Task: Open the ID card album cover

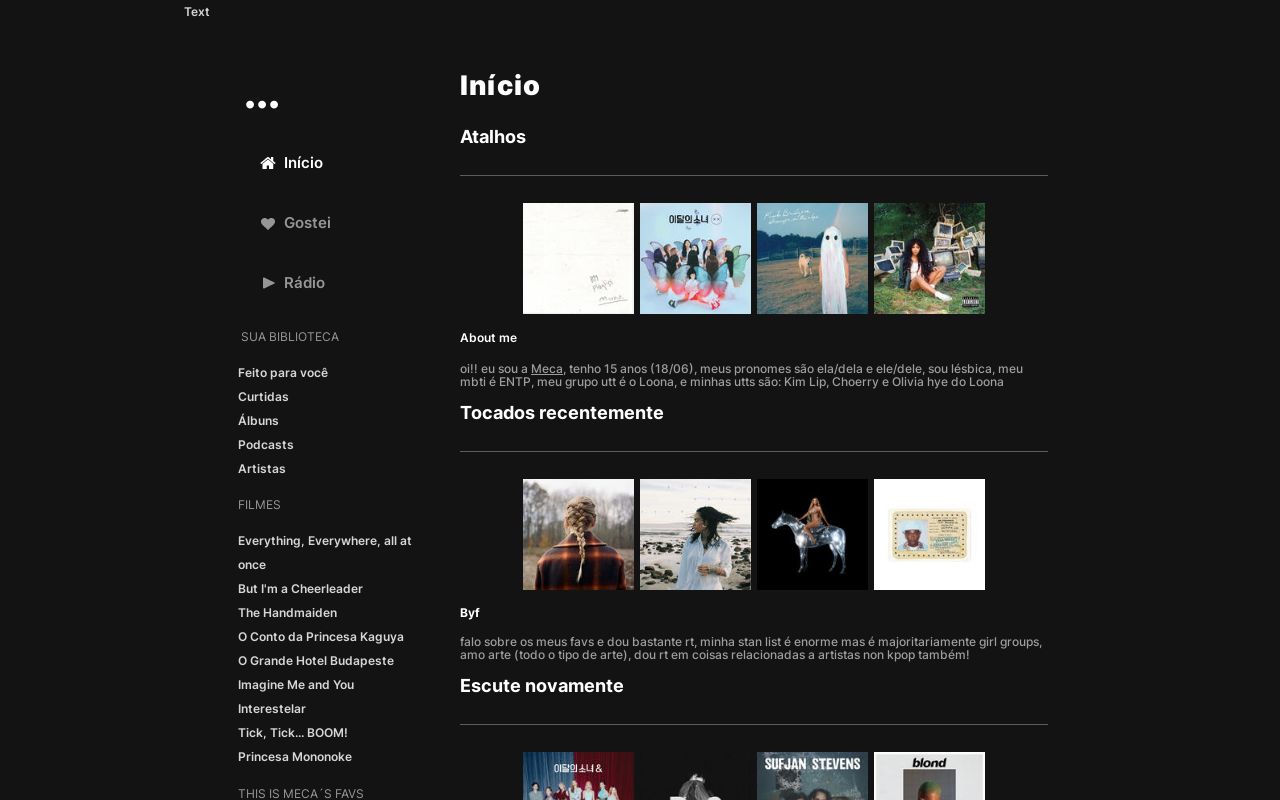Action: 929,535
